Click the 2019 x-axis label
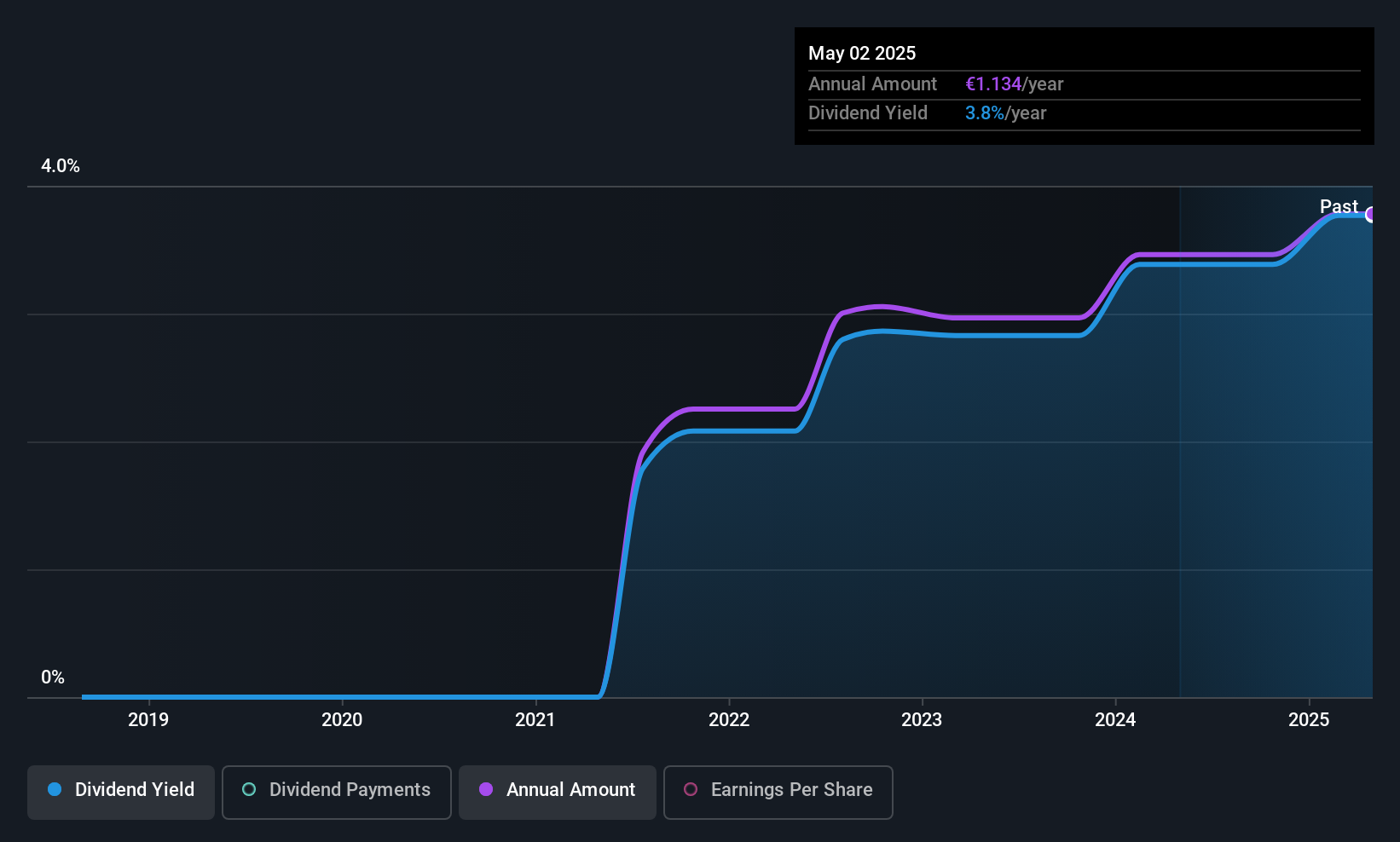1400x842 pixels. tap(148, 719)
